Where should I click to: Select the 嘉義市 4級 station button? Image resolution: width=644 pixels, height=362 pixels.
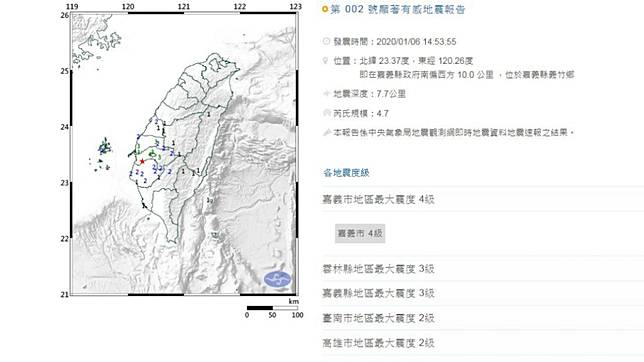coord(360,233)
